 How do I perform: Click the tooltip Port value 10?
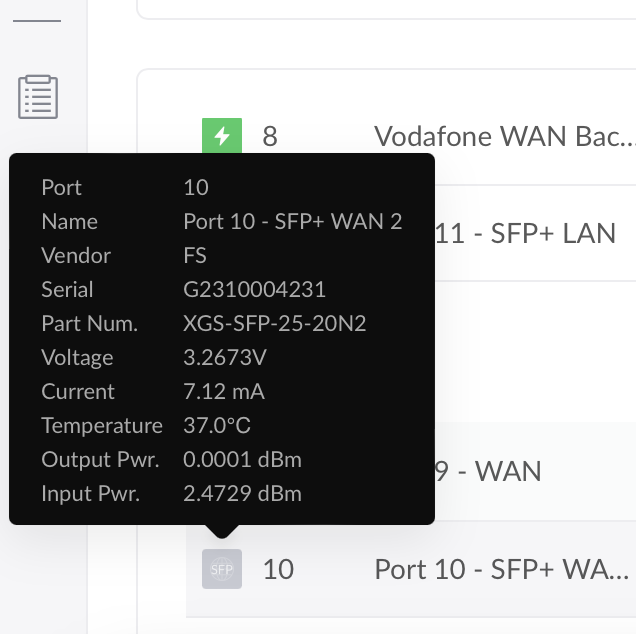click(196, 187)
